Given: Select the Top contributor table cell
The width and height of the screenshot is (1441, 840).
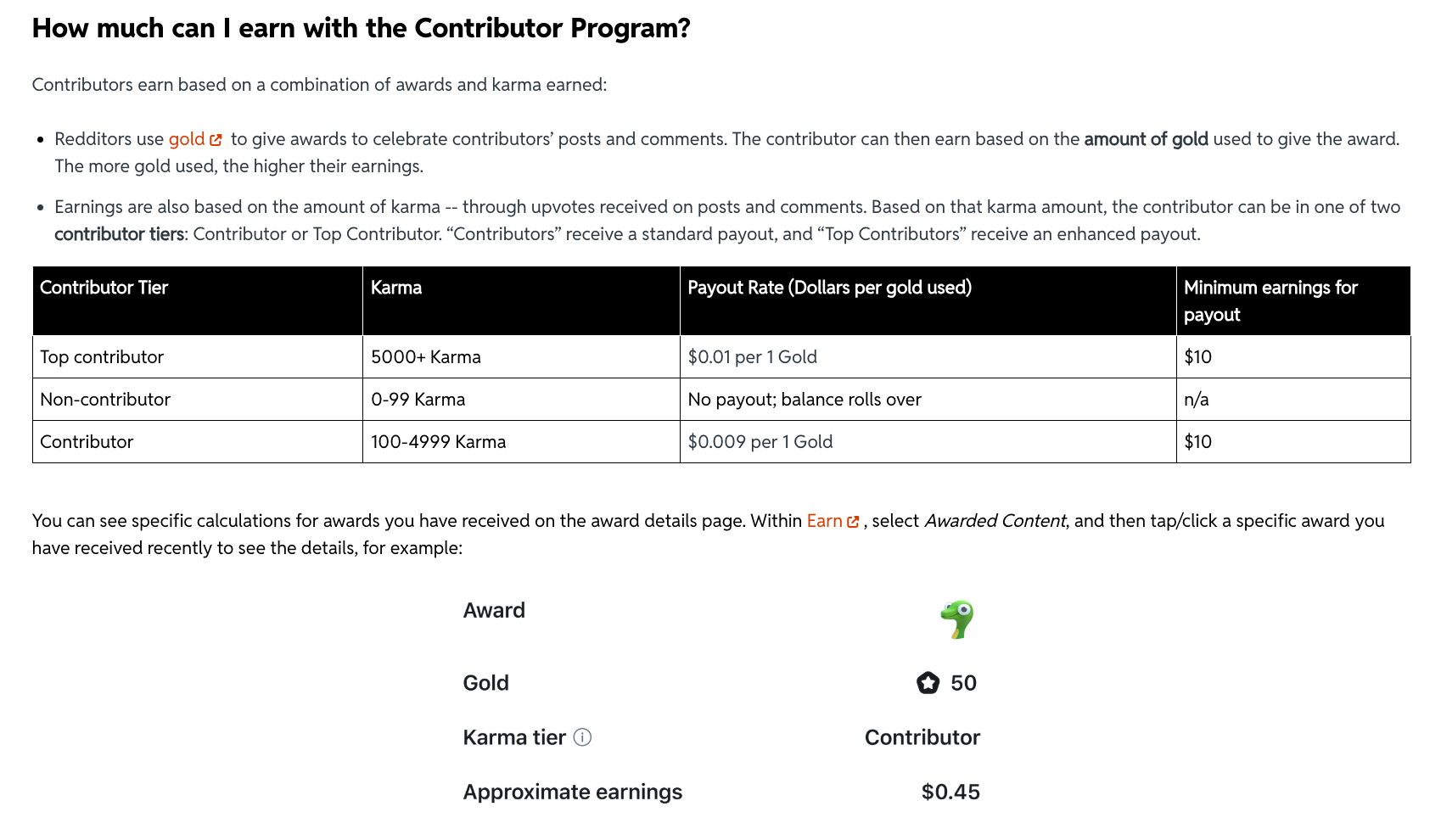Looking at the screenshot, I should (198, 357).
